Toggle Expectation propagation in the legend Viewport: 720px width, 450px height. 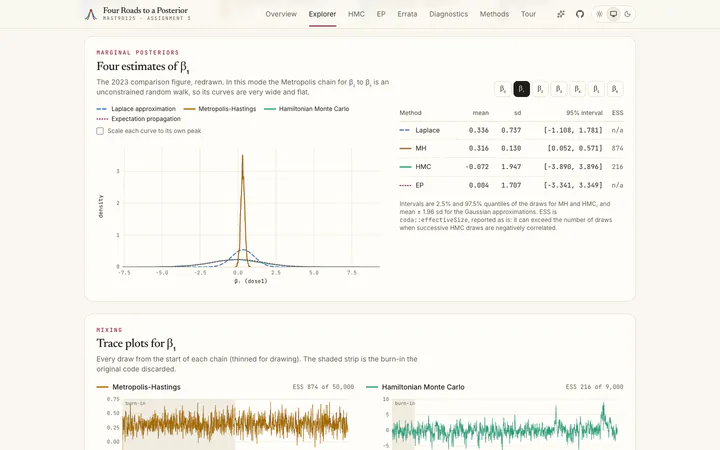[138, 119]
